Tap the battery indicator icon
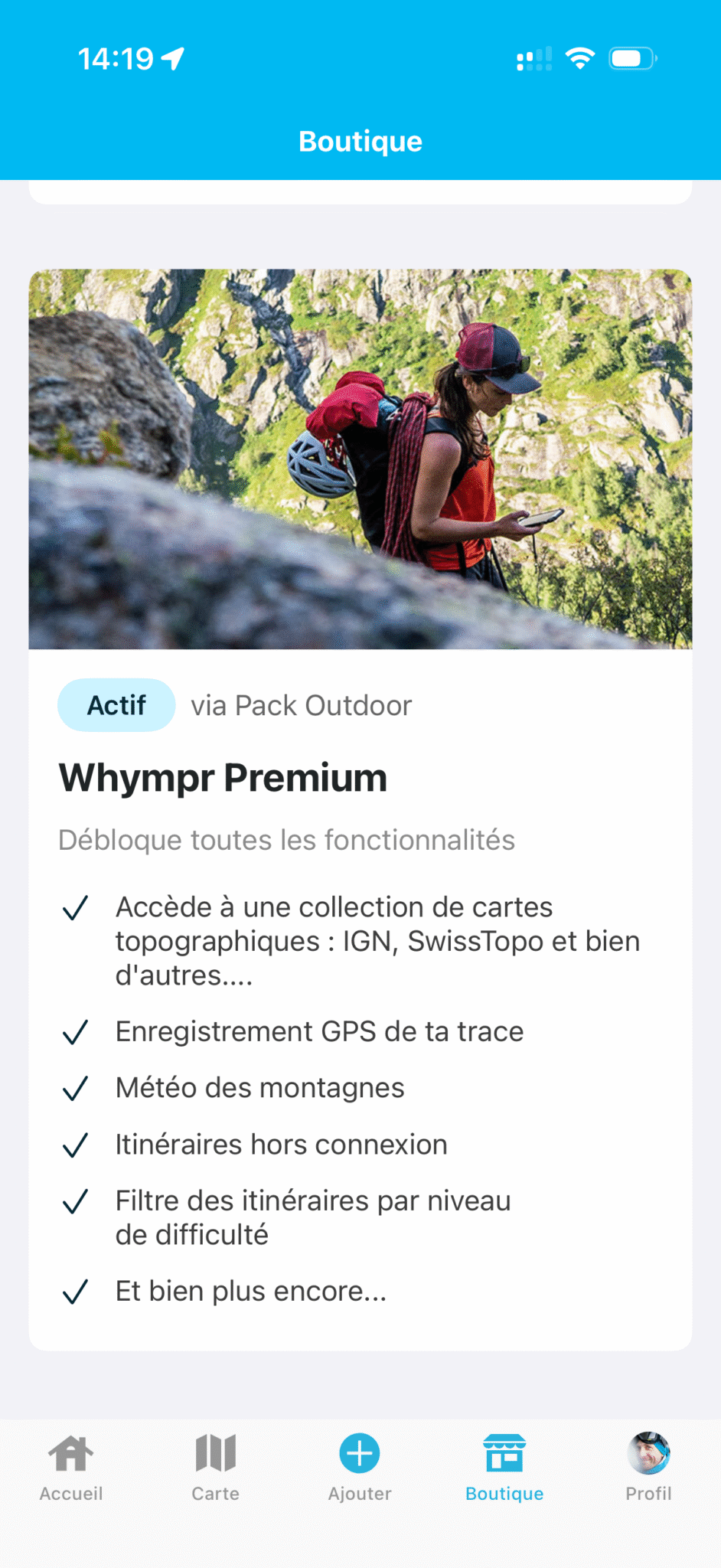This screenshot has width=721, height=1568. pyautogui.click(x=633, y=58)
